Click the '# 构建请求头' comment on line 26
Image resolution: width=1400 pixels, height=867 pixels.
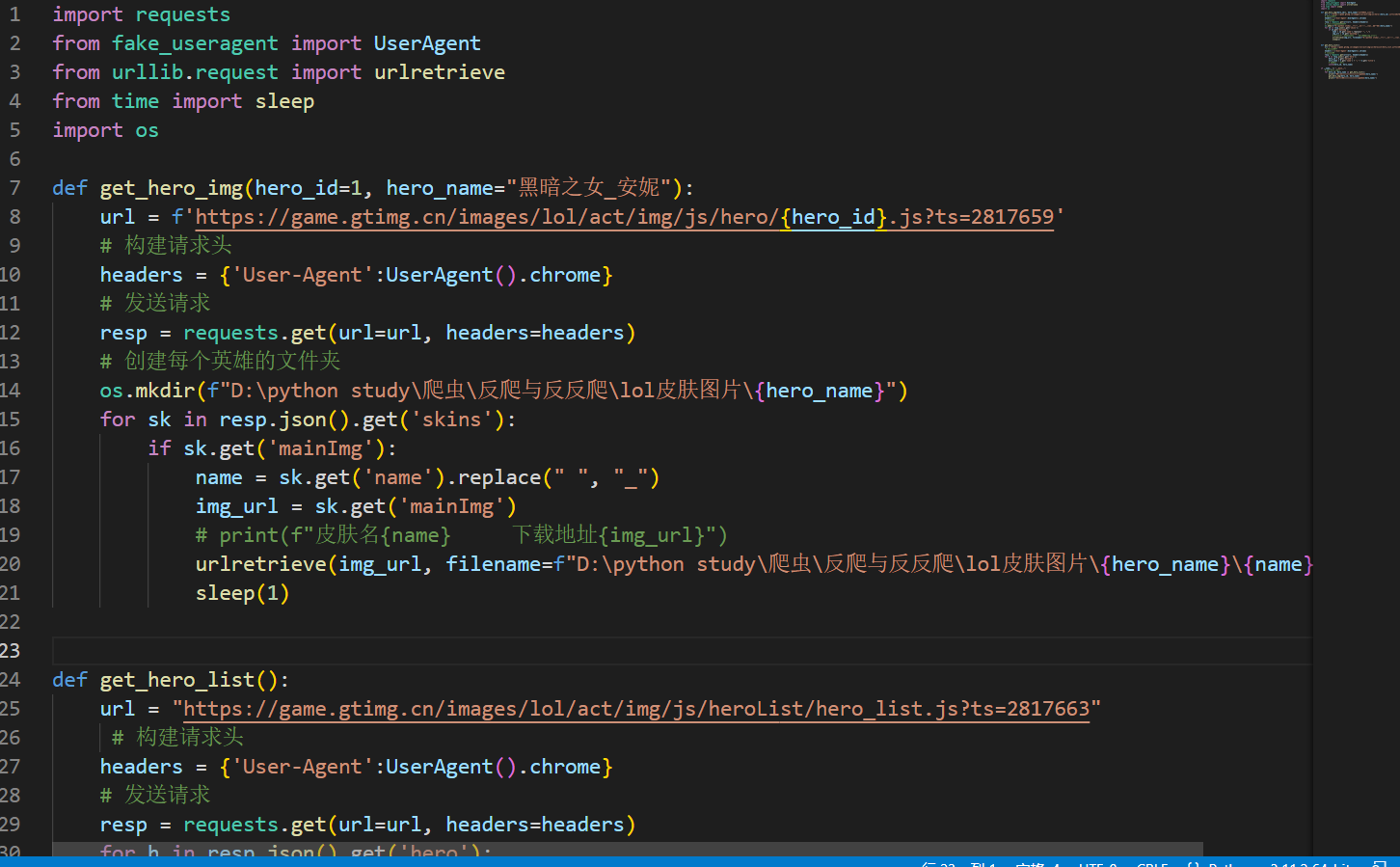(x=177, y=738)
